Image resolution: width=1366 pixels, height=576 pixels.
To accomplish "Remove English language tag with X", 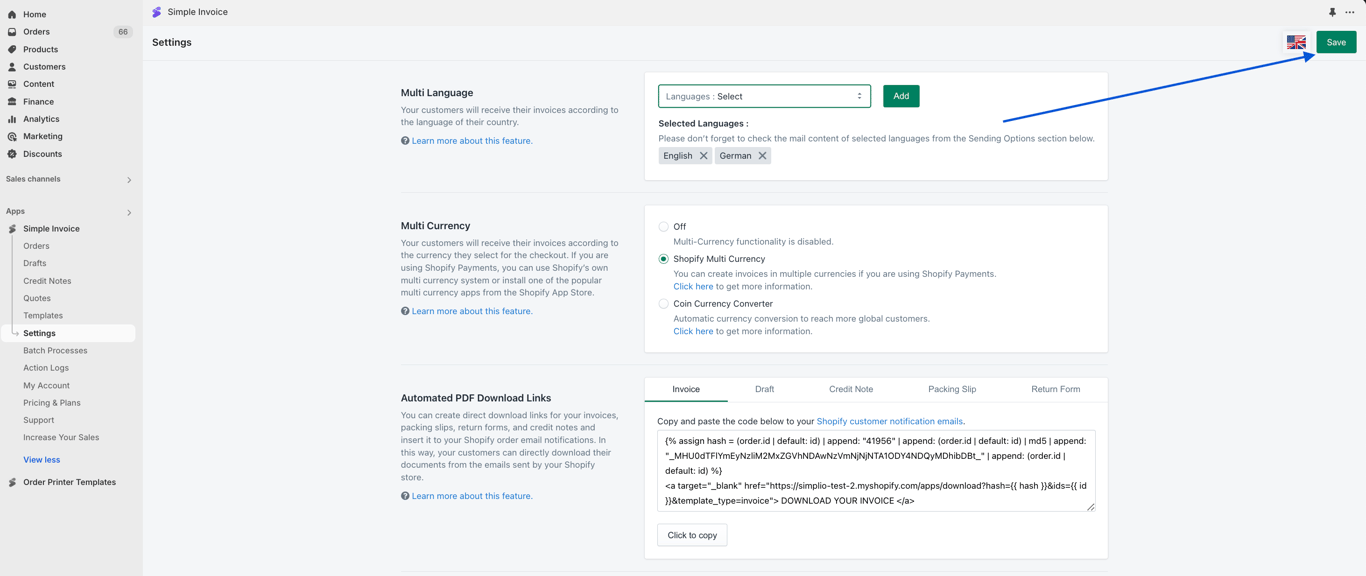I will tap(704, 156).
